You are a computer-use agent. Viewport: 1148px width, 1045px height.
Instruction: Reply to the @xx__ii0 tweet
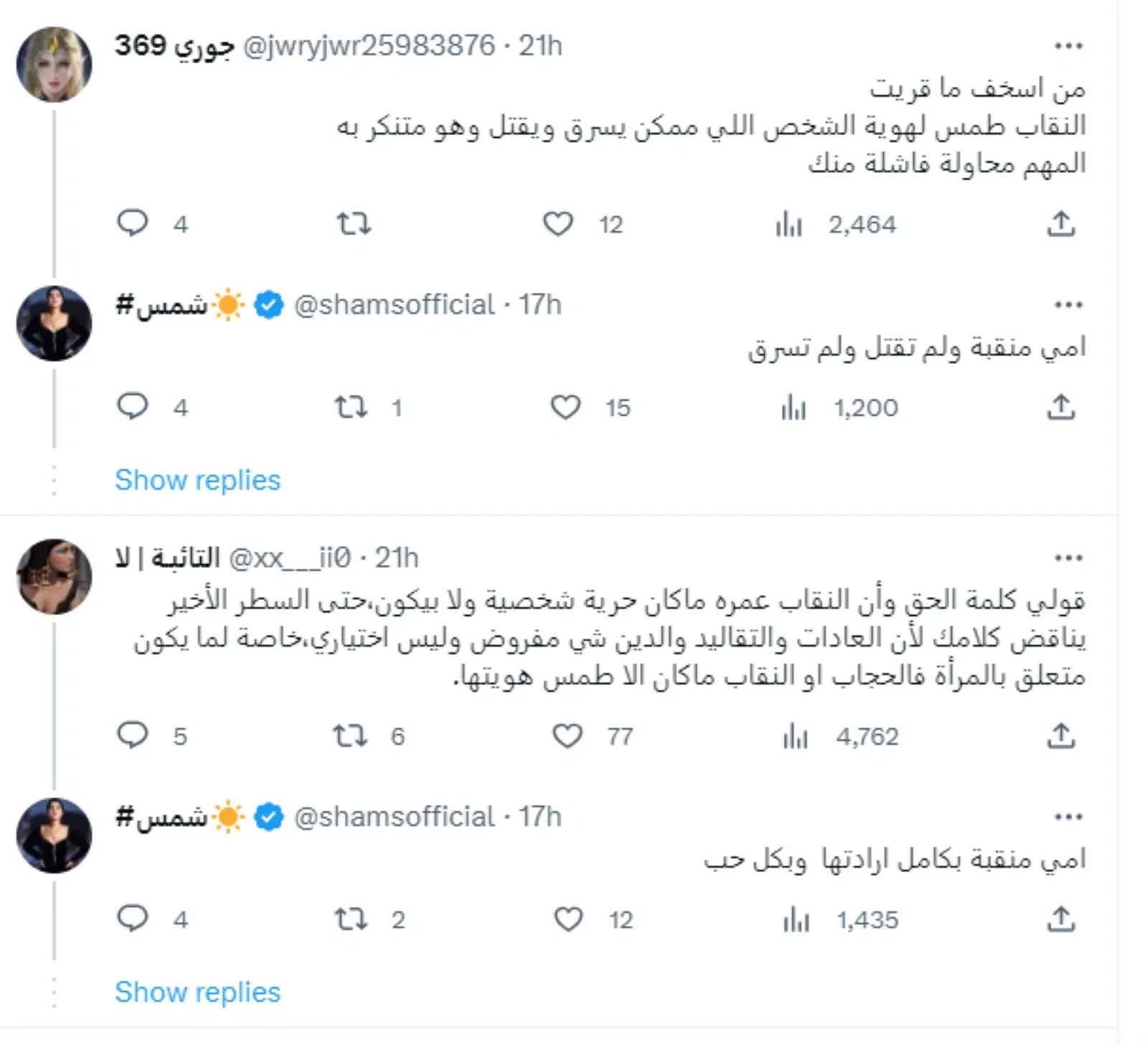[133, 735]
